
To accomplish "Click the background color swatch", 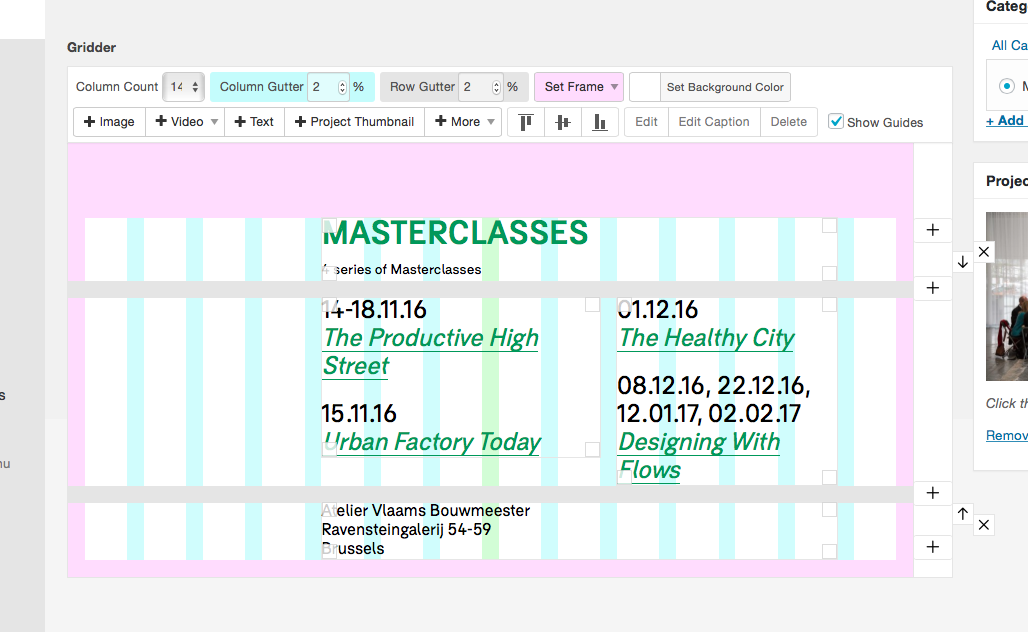I will [x=645, y=87].
